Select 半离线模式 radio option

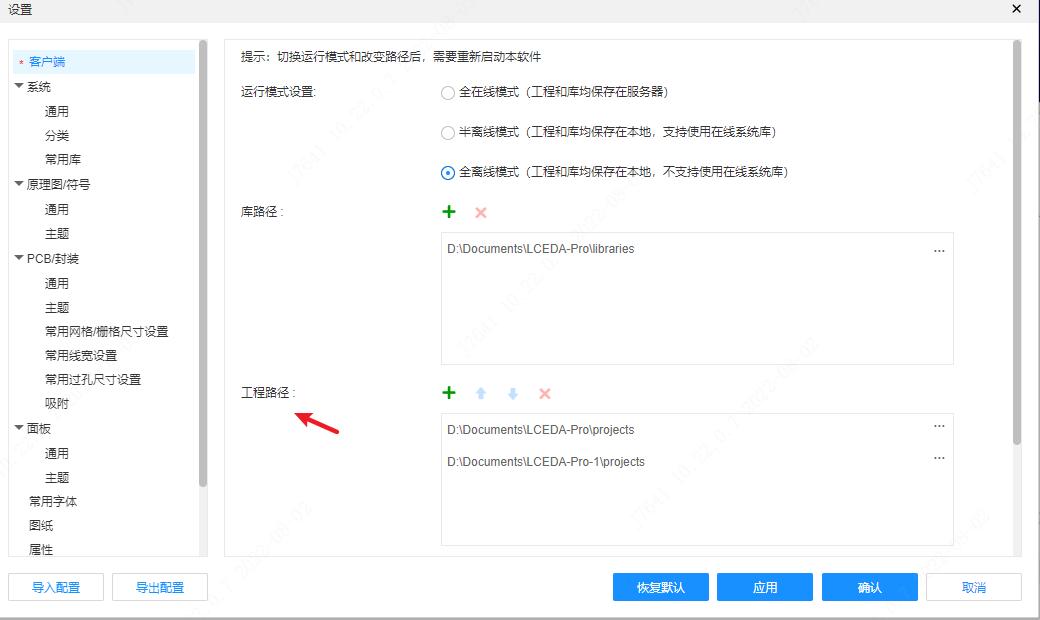coord(448,133)
